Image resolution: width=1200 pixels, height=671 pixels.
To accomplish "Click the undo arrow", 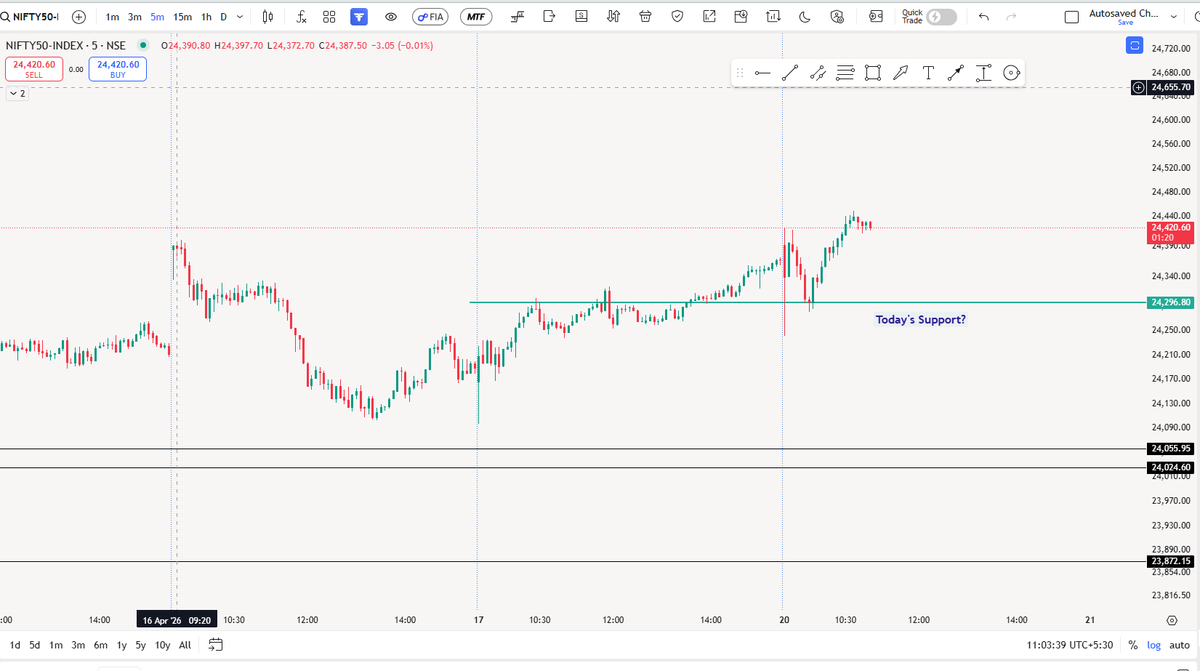I will [984, 17].
